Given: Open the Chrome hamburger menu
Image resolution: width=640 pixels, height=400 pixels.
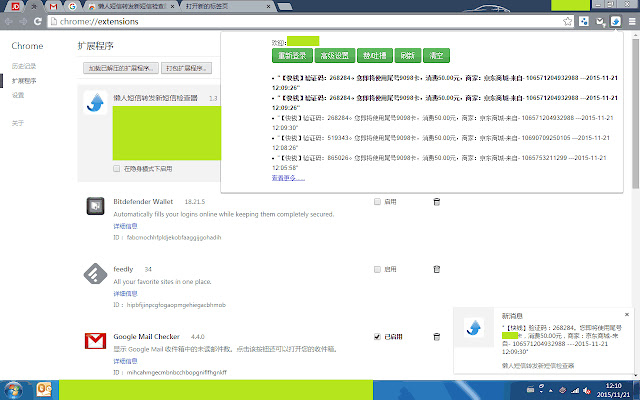Looking at the screenshot, I should click(x=632, y=22).
